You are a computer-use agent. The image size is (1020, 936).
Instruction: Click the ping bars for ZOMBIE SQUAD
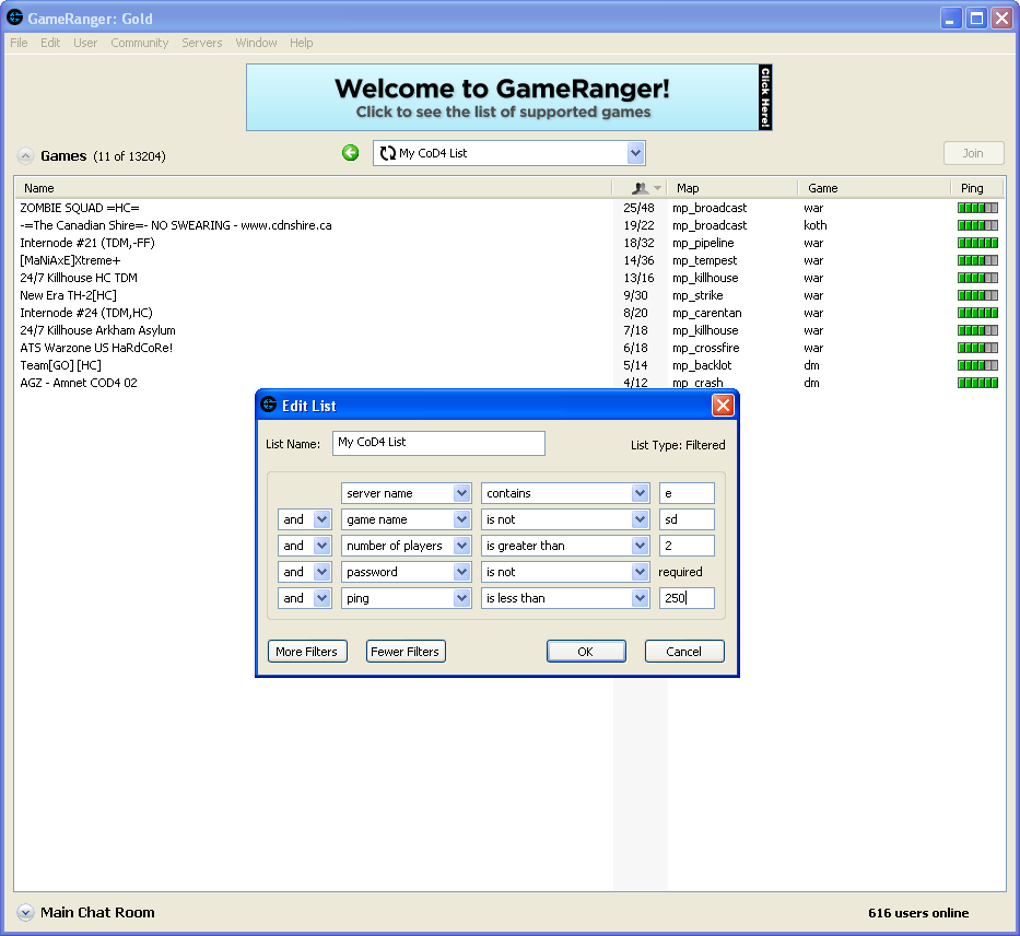[x=977, y=208]
